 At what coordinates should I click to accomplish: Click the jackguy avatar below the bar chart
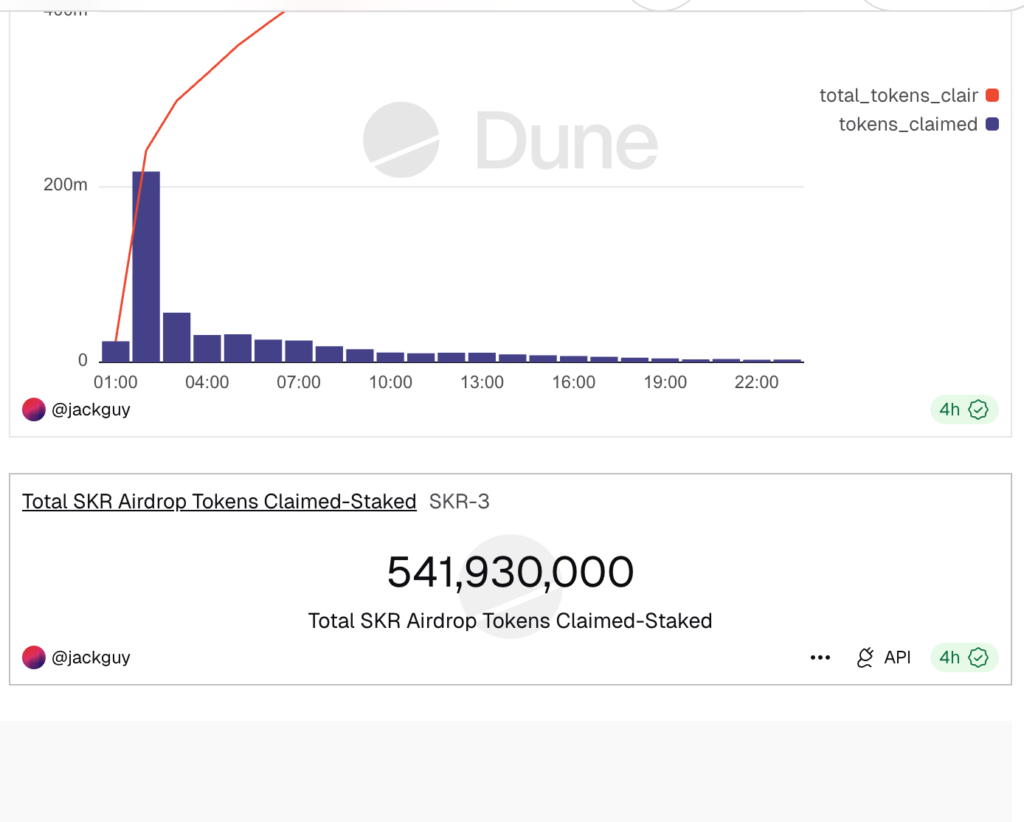(x=34, y=409)
